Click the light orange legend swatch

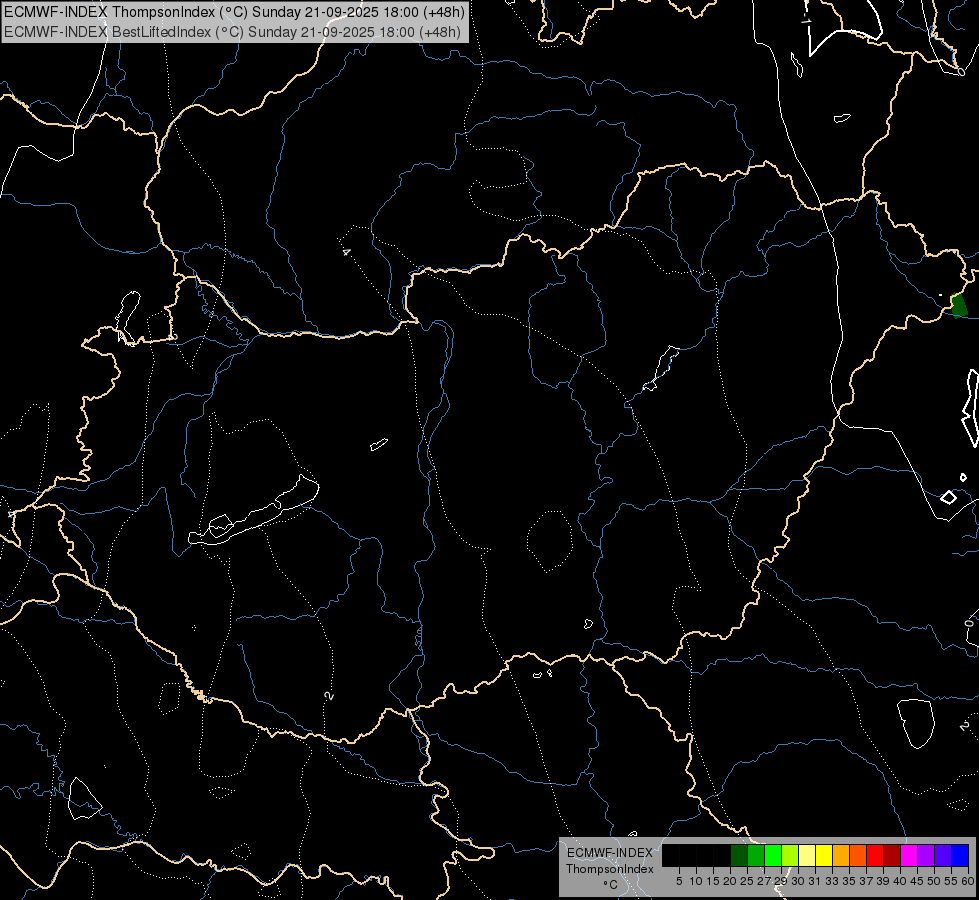840,855
